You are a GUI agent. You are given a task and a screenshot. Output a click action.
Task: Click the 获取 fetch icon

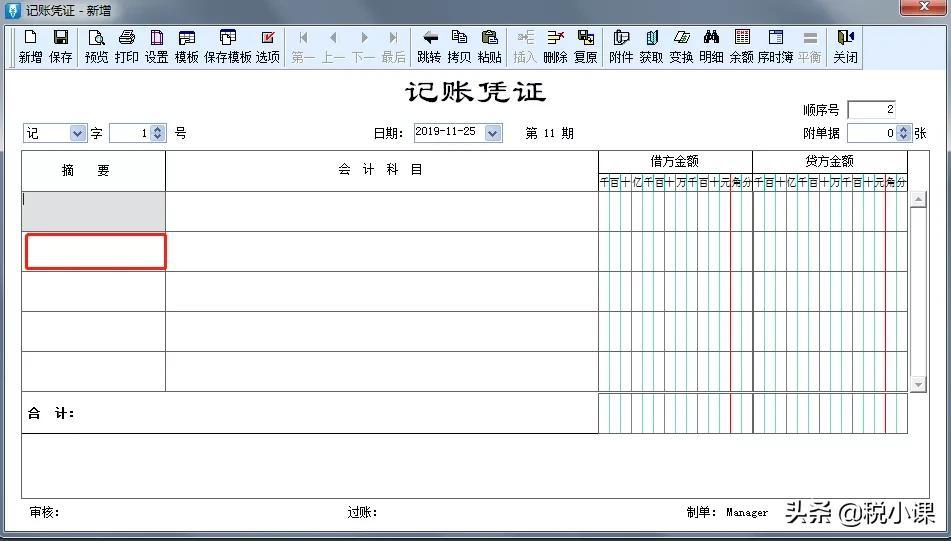651,46
